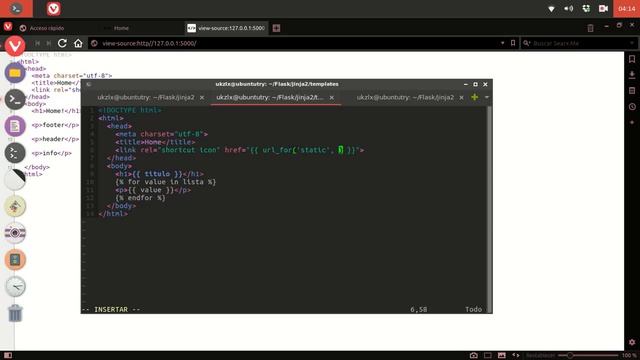The height and width of the screenshot is (360, 640).
Task: Open closed tabs trash in tab bar
Action: [590, 28]
